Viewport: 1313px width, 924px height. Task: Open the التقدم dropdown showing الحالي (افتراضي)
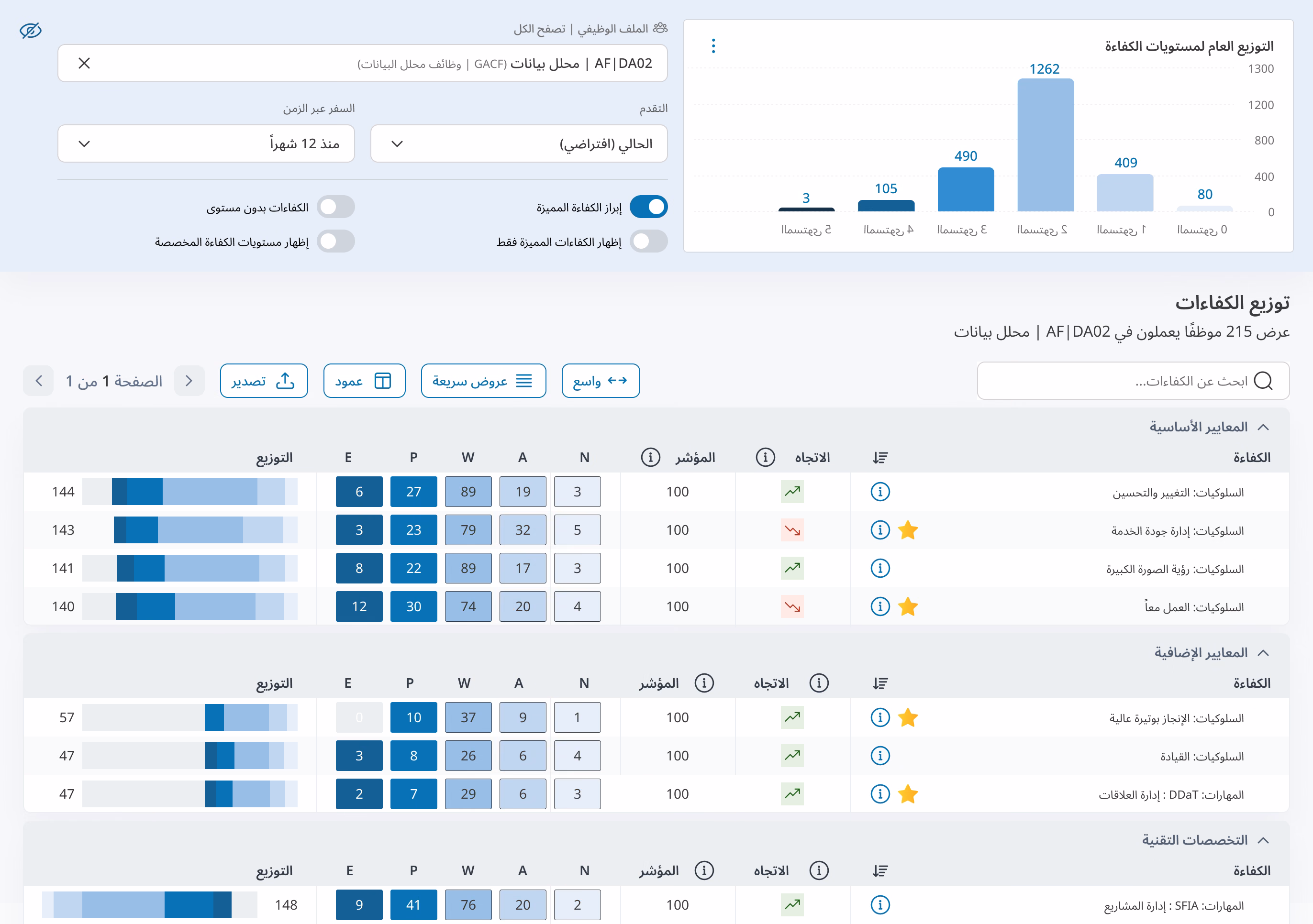pyautogui.click(x=519, y=143)
